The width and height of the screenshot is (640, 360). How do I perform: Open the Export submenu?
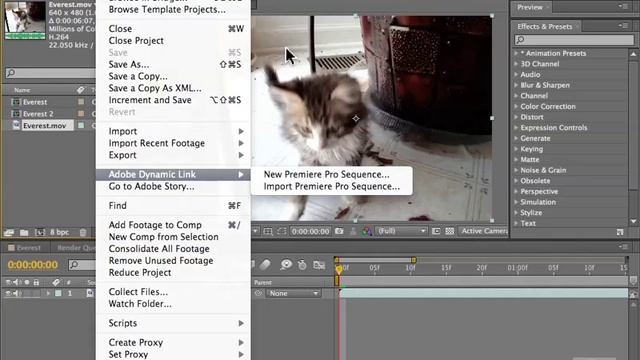[x=173, y=155]
